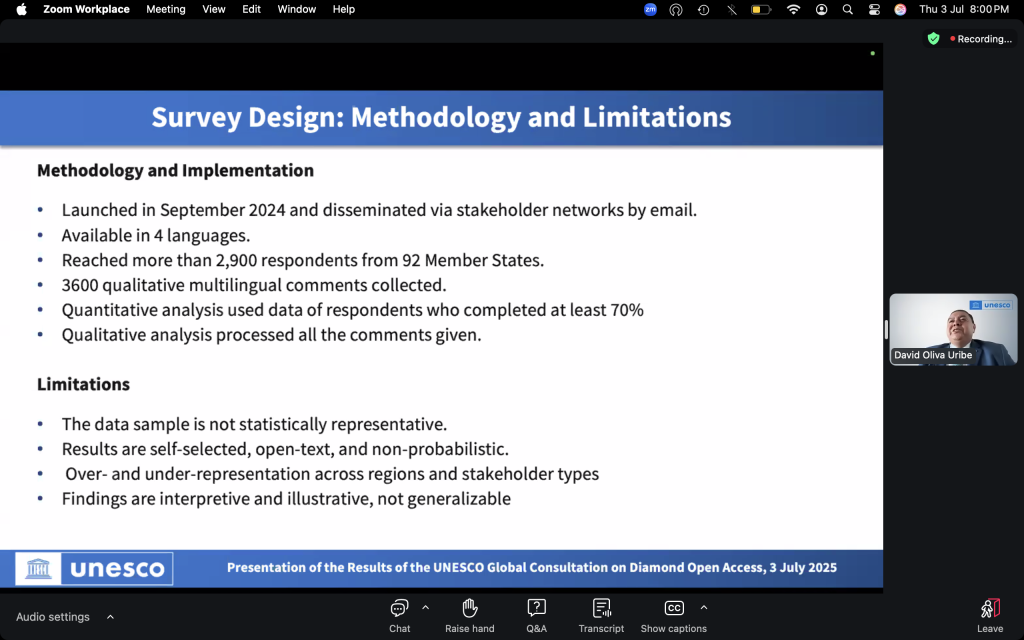Open the Apple menu

click(21, 9)
